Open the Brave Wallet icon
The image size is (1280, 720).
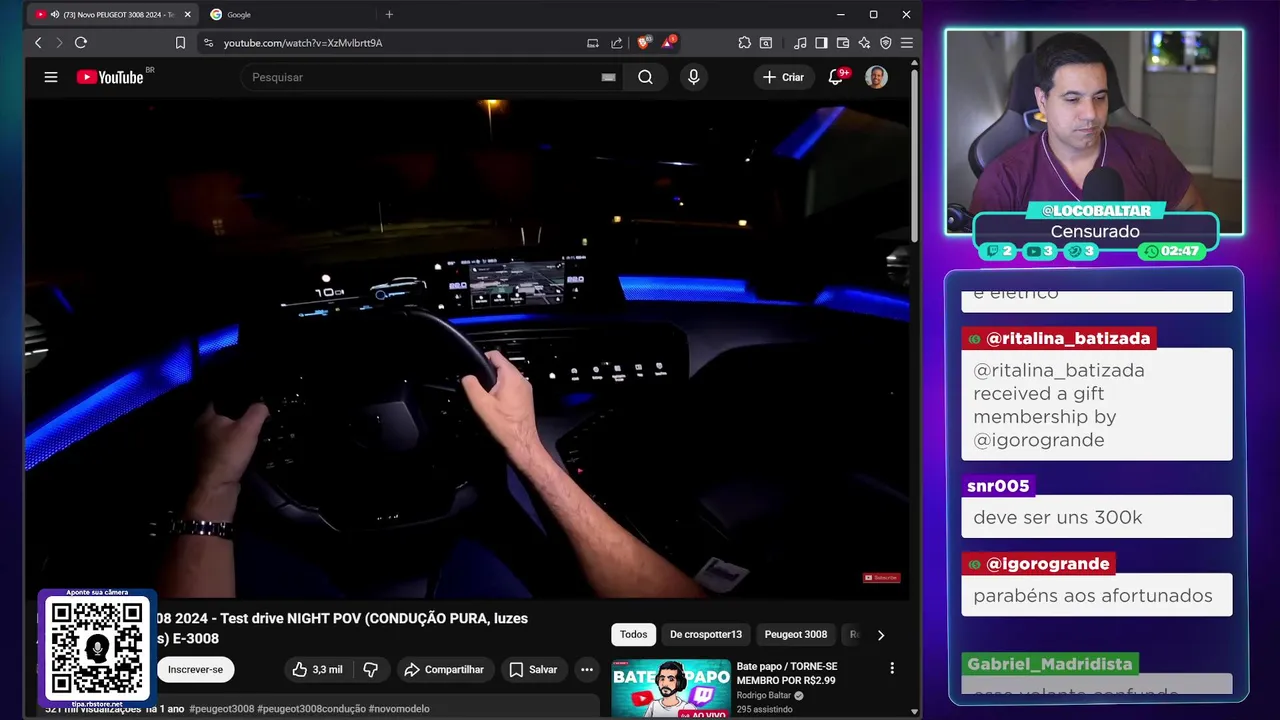[843, 43]
